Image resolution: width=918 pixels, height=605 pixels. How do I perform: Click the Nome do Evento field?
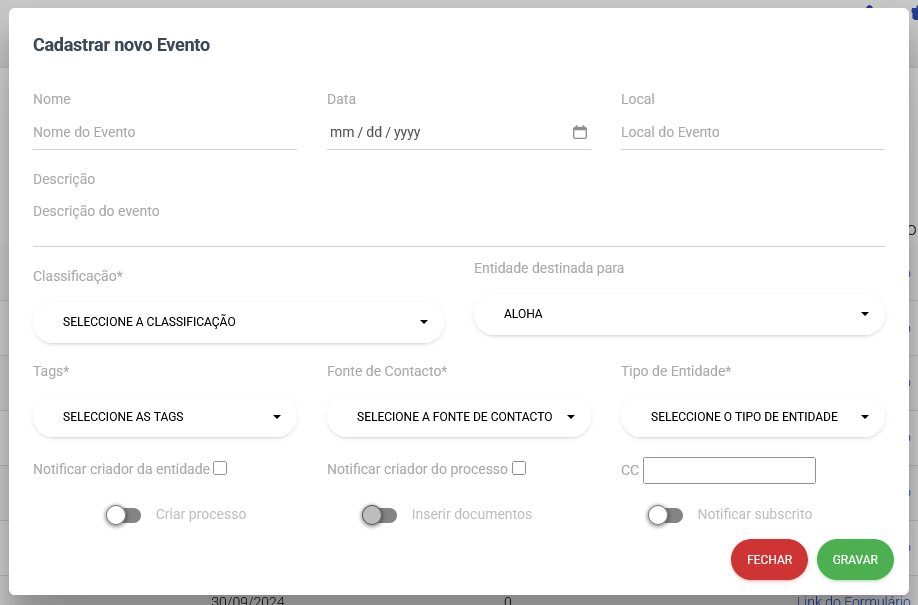click(164, 132)
